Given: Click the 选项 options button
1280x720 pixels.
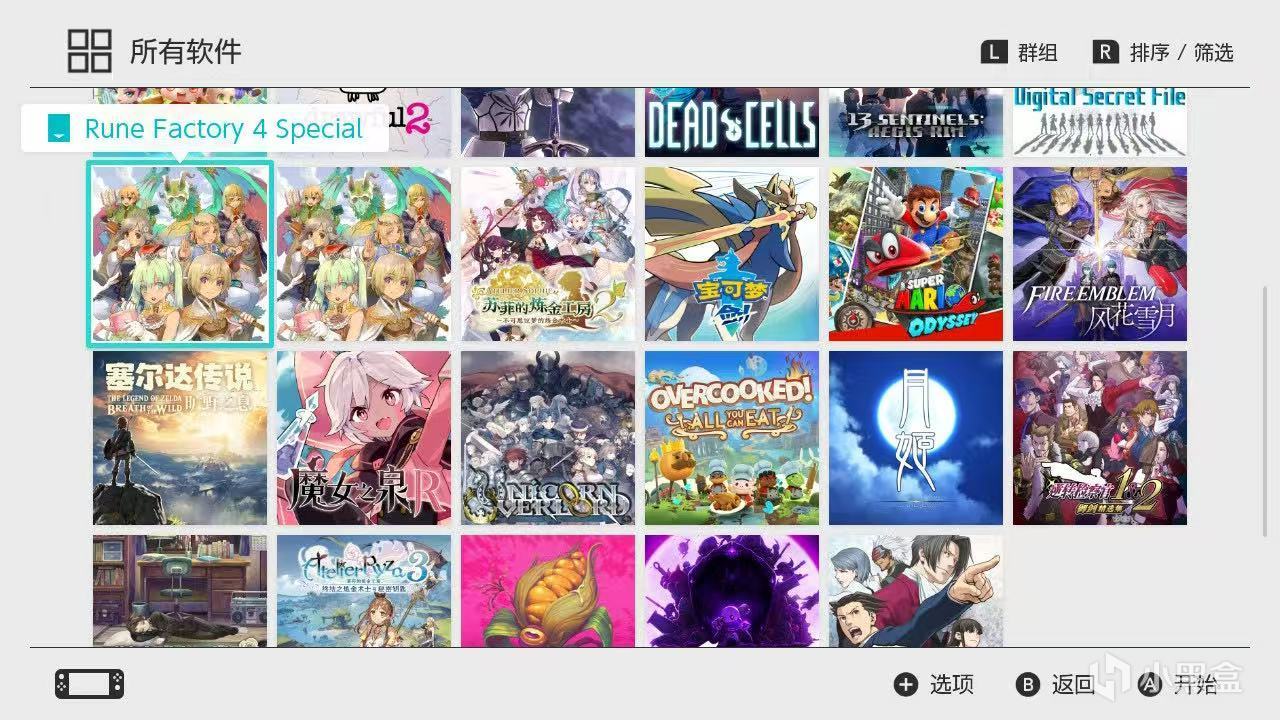Looking at the screenshot, I should (934, 684).
